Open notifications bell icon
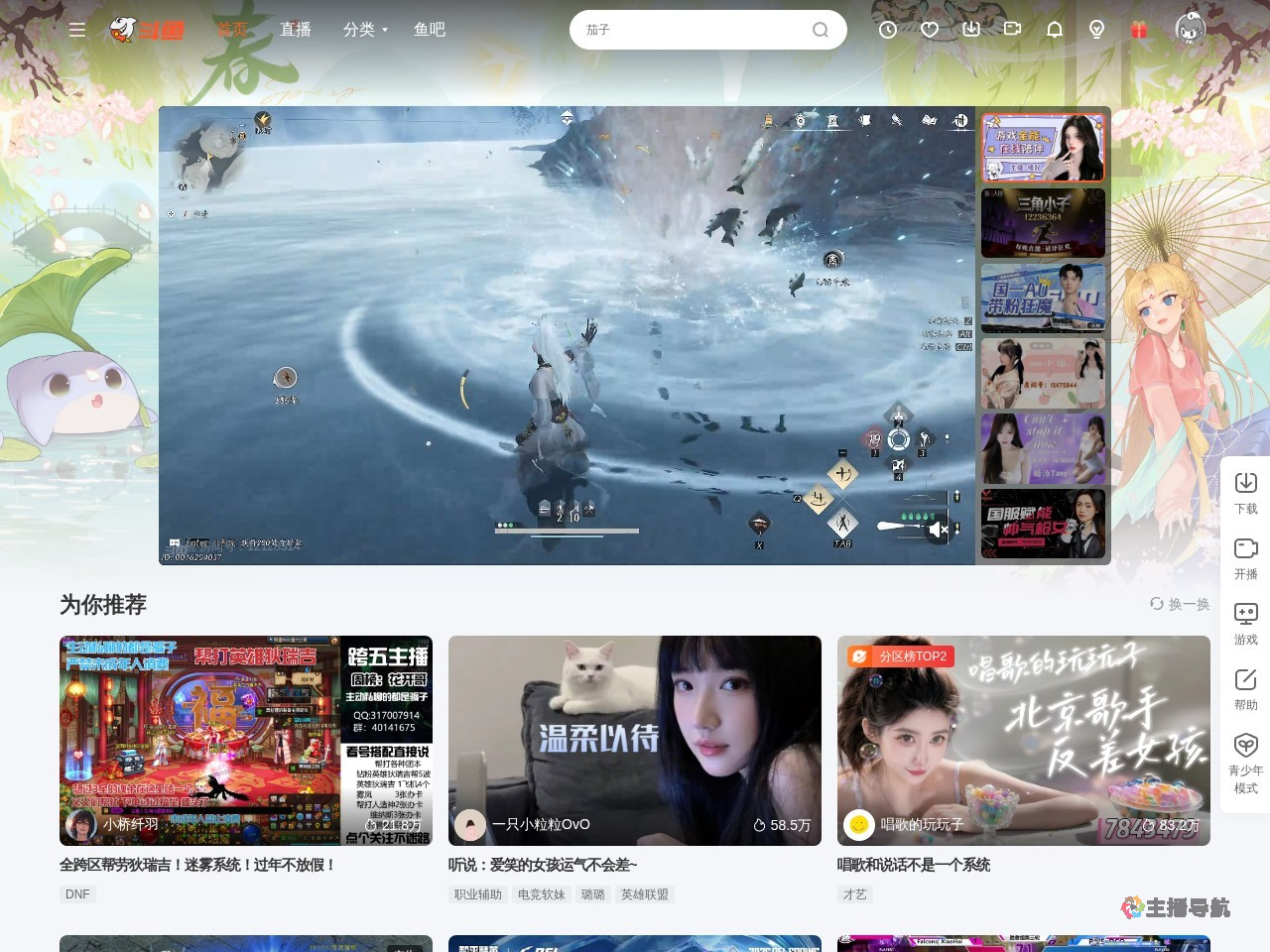 tap(1055, 30)
